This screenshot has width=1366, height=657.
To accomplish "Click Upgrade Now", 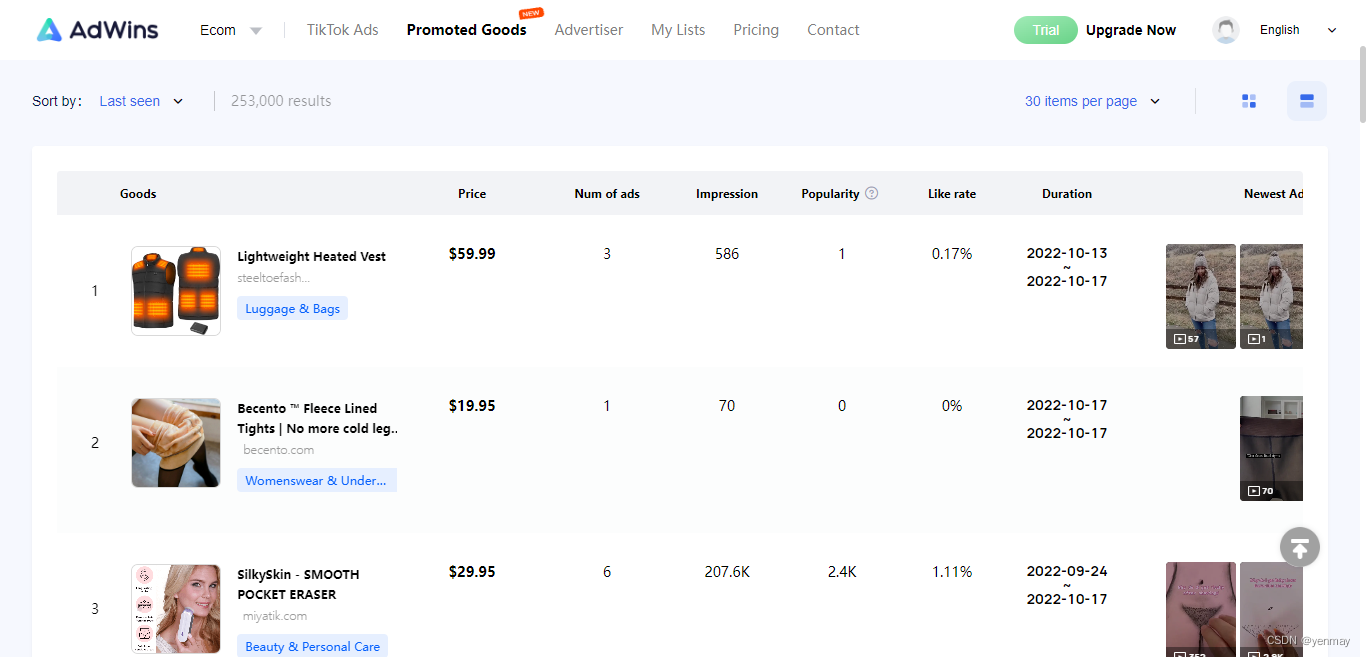I will point(1131,30).
